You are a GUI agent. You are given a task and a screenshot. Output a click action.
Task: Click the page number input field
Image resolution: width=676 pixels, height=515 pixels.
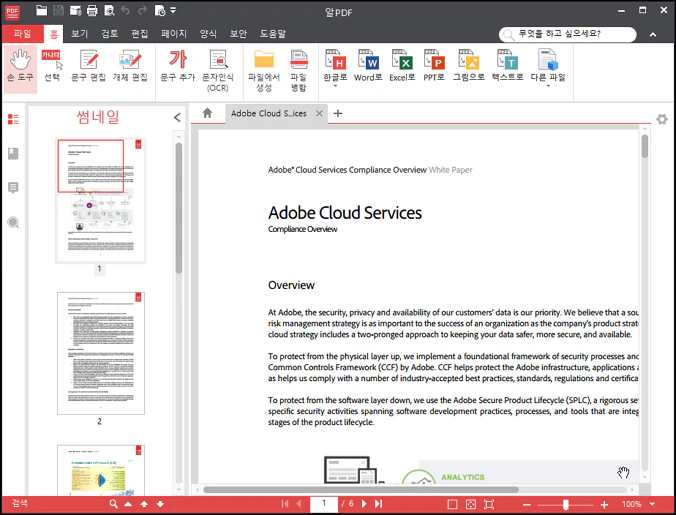click(324, 504)
